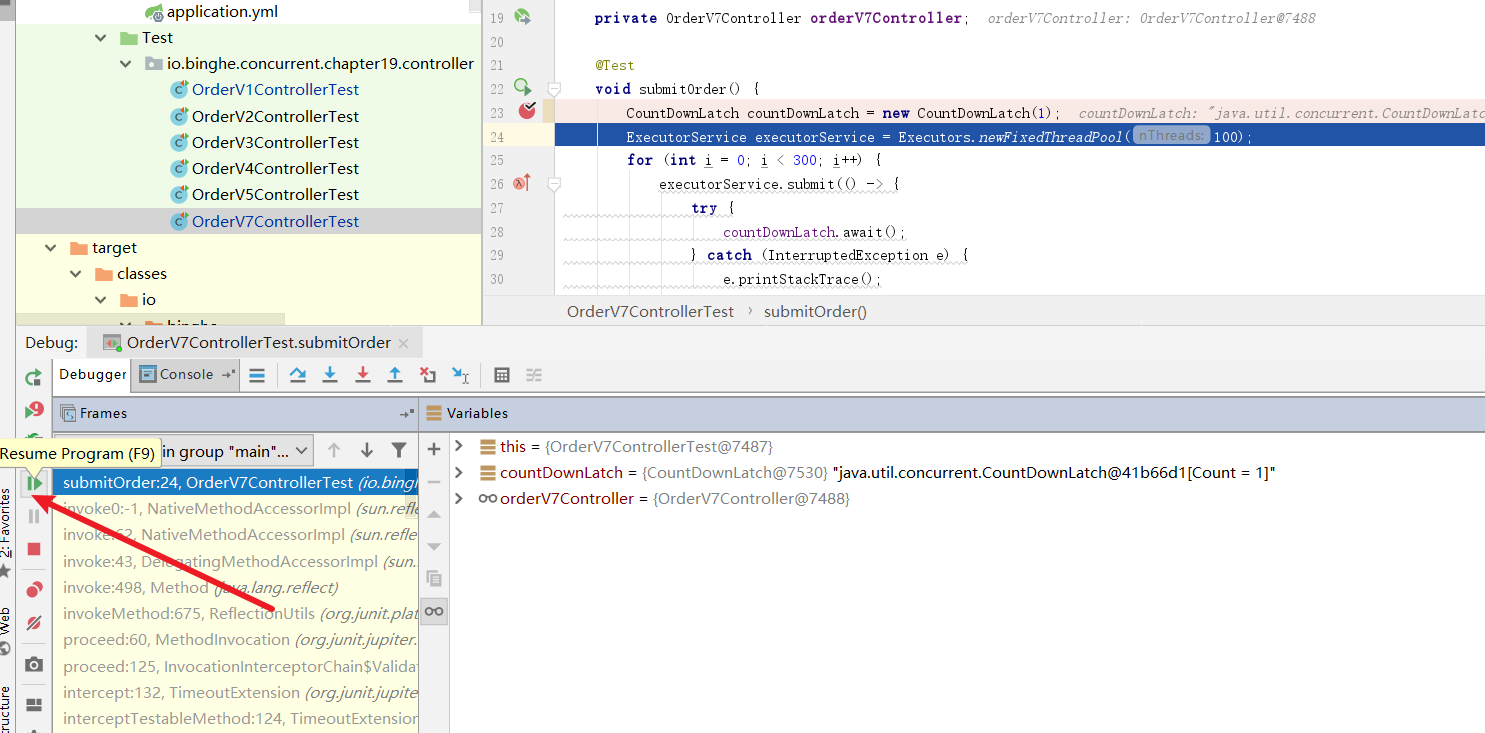Click the Resume Program button

pyautogui.click(x=34, y=484)
